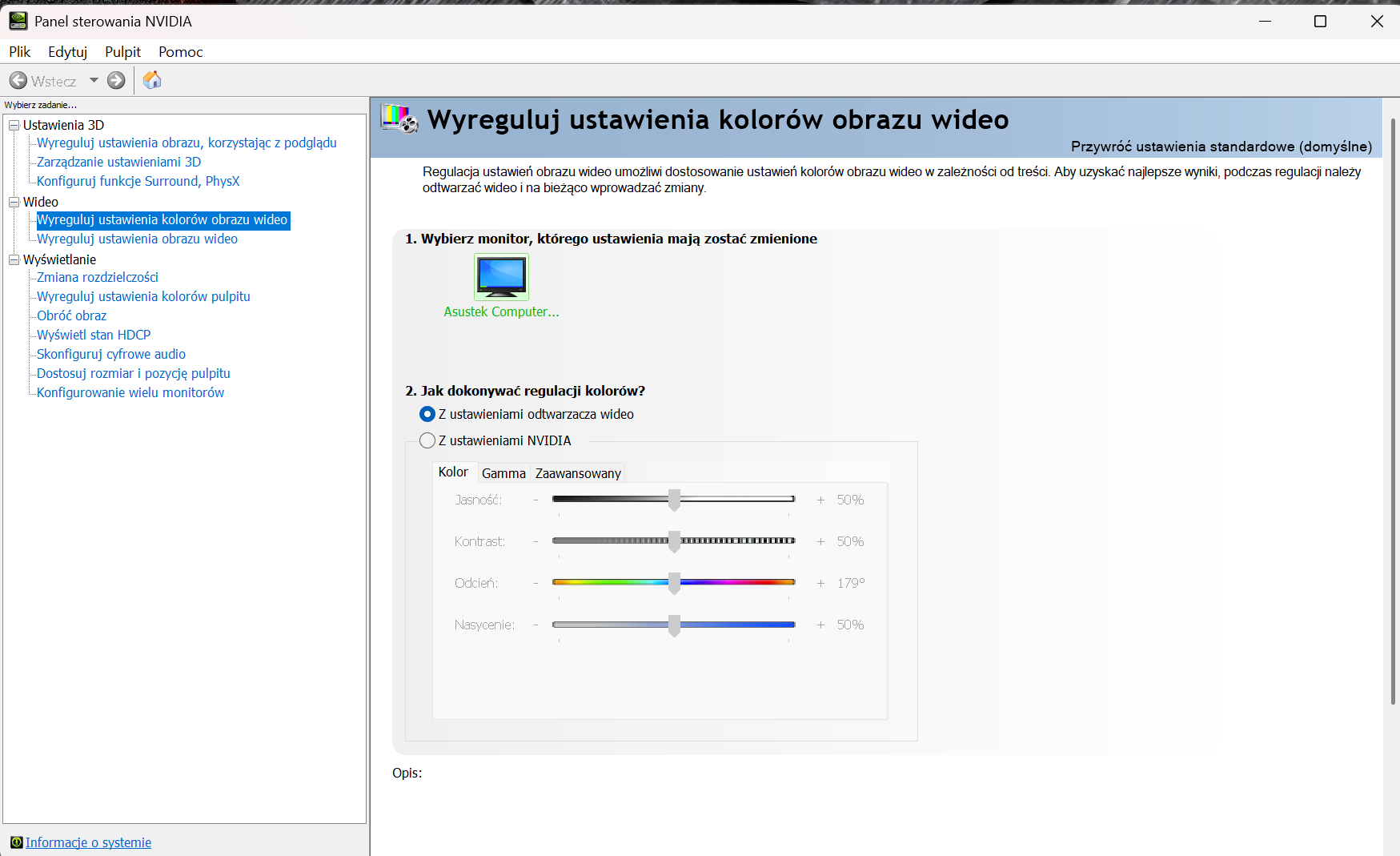Screen dimensions: 1400x856
Task: Open Informacje o systemie link
Action: click(88, 842)
